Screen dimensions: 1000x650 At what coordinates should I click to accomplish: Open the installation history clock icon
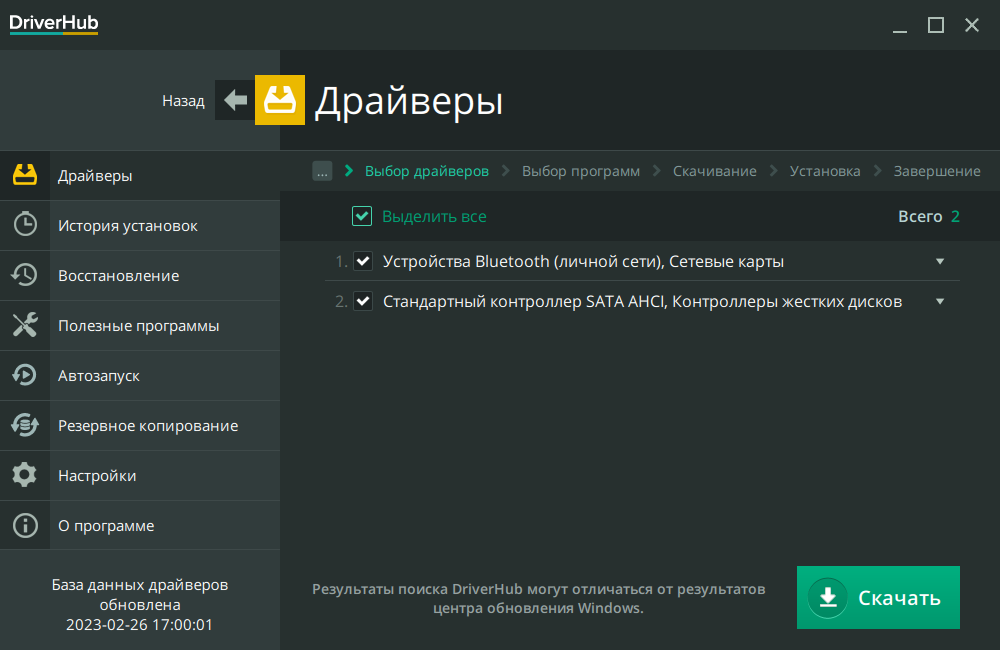(25, 226)
